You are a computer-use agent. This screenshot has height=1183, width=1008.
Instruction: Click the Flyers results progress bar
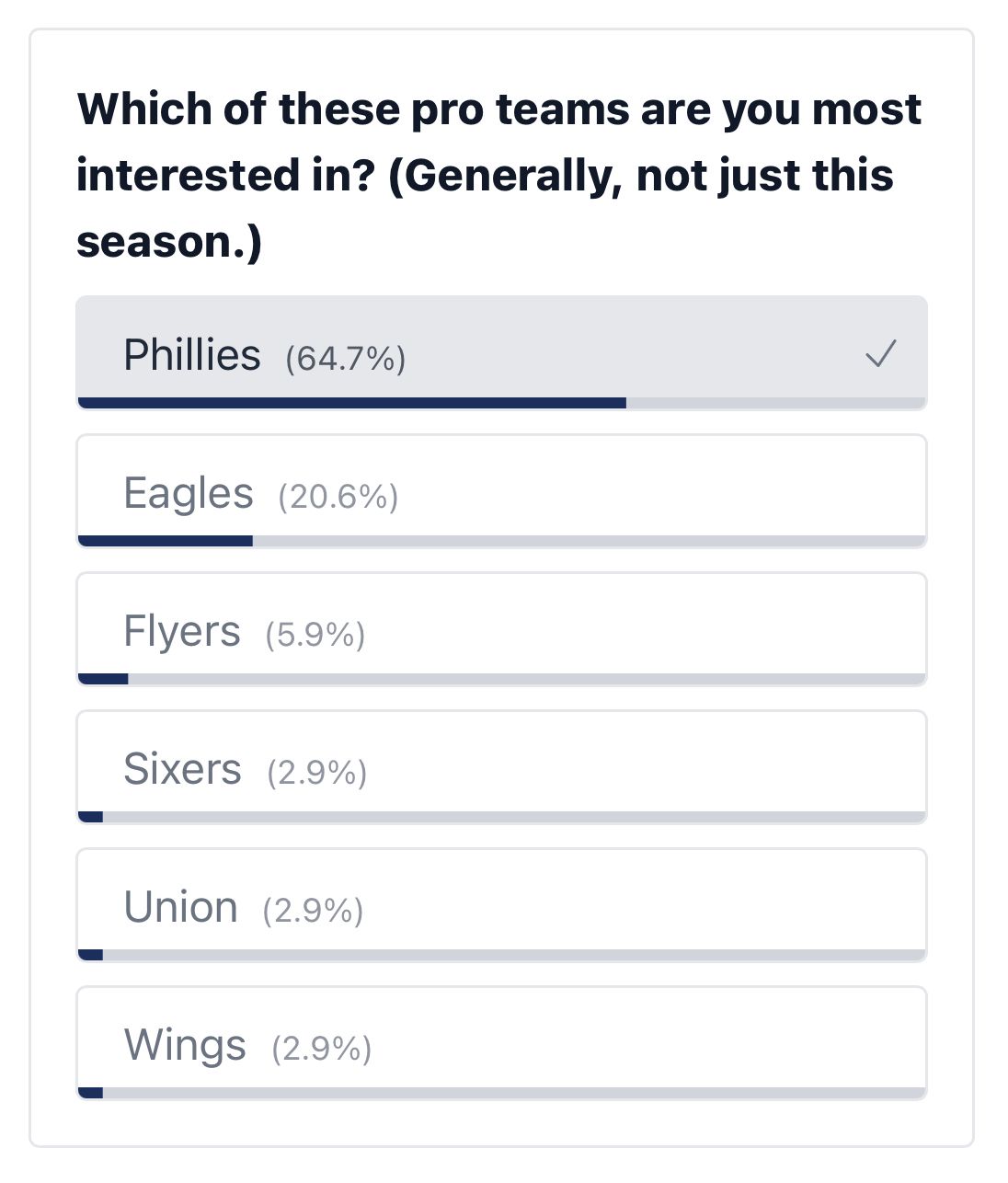(x=501, y=679)
